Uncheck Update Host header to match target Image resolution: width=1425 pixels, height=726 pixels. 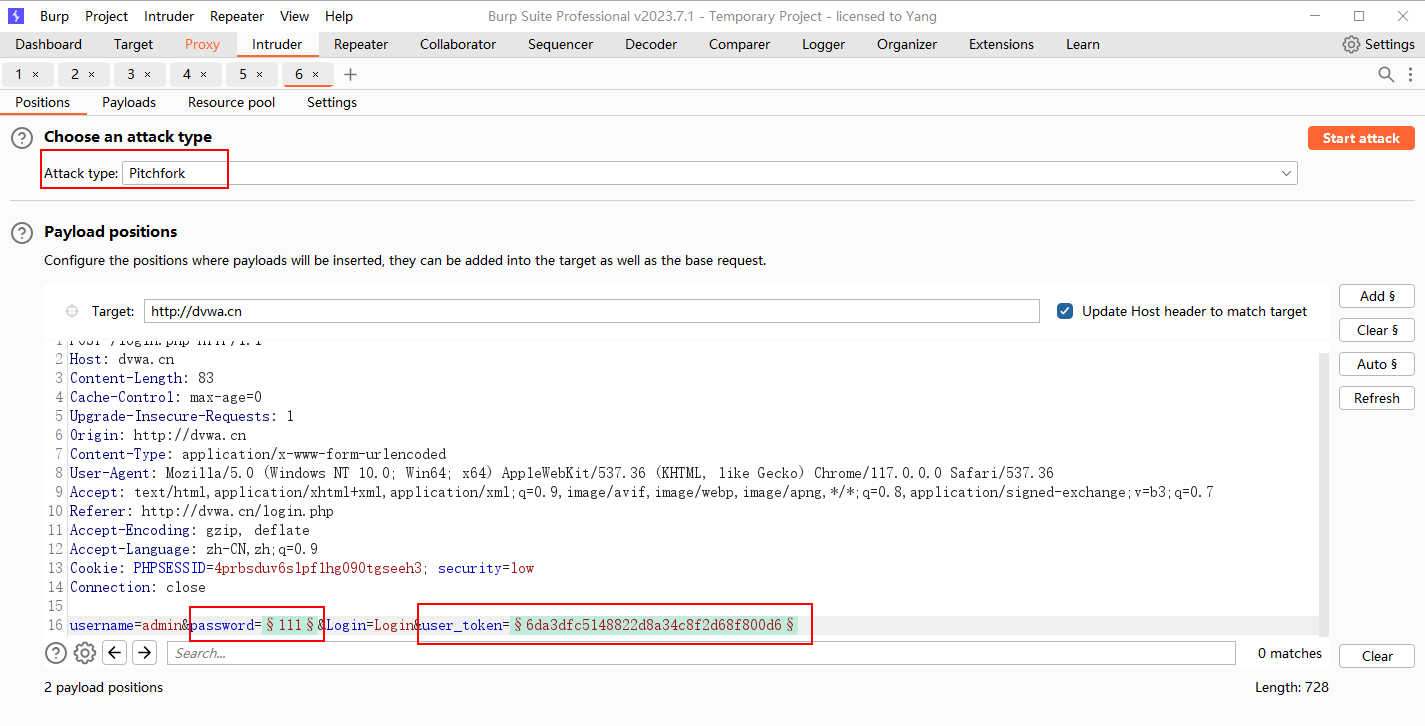click(1065, 311)
